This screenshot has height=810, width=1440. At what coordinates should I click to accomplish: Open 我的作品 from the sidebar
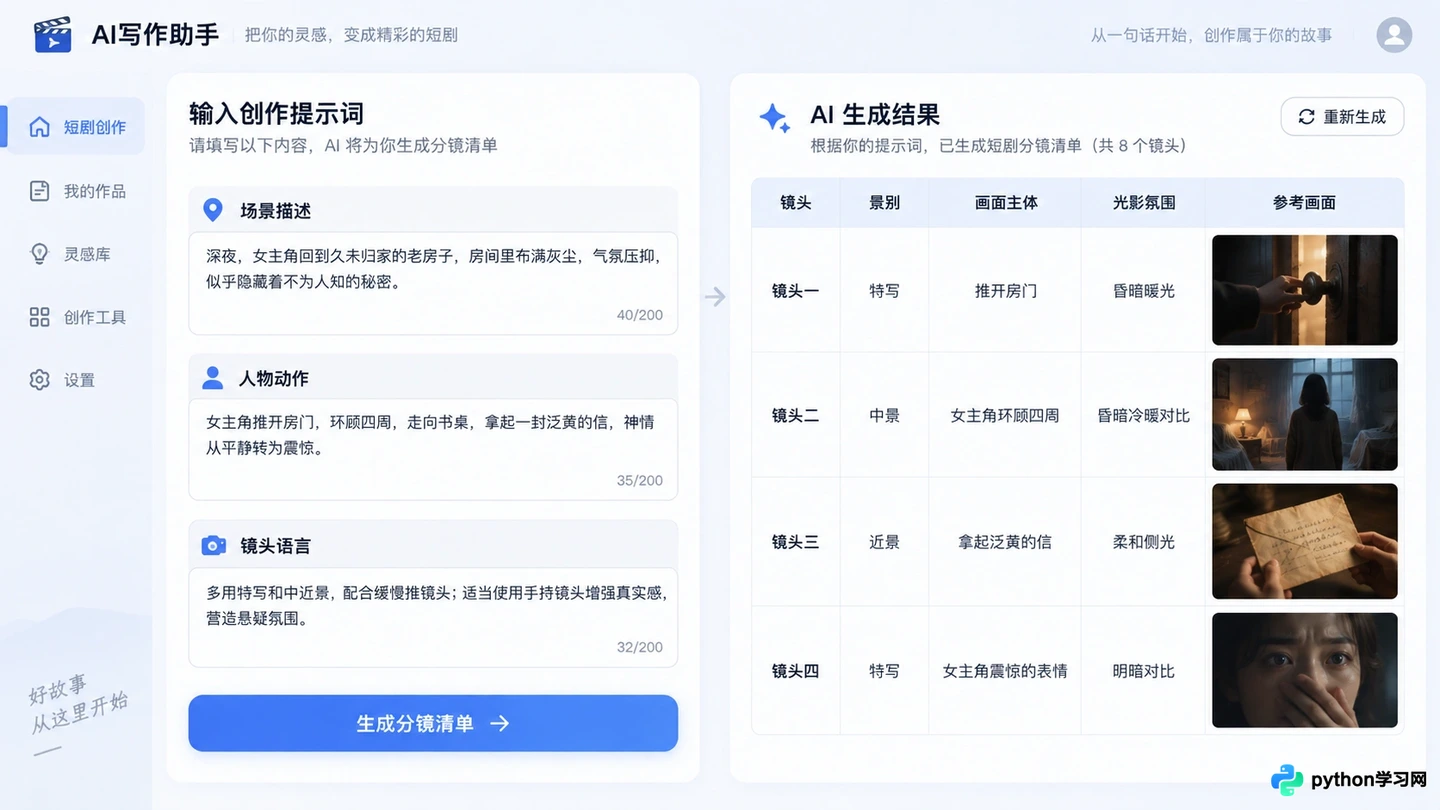76,191
